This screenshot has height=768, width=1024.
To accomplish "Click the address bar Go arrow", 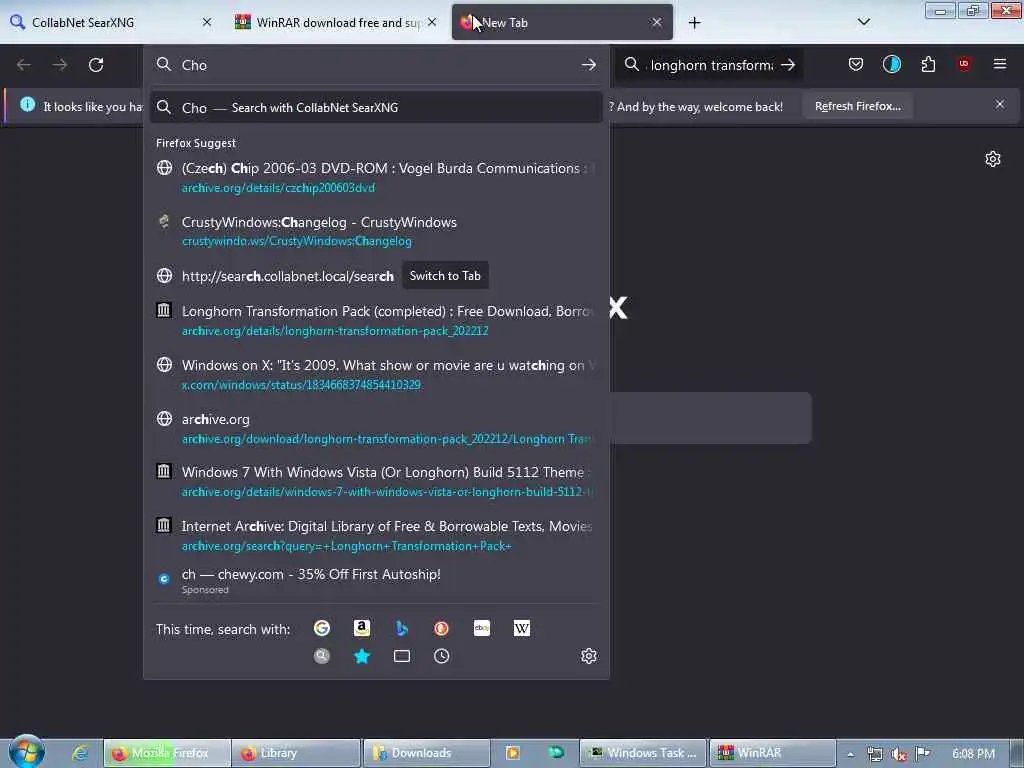I will (588, 65).
